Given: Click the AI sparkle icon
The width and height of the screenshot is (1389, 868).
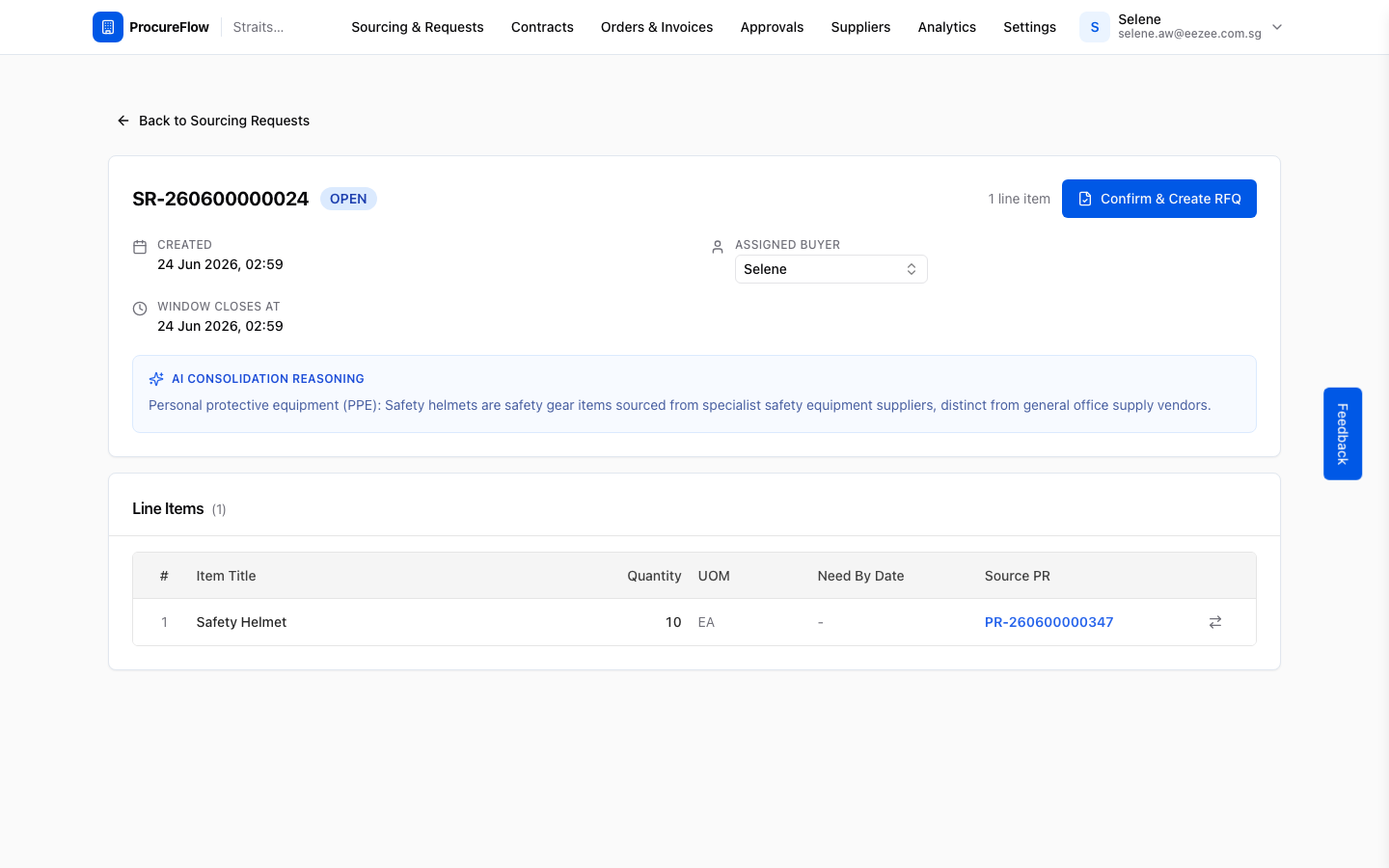Looking at the screenshot, I should [156, 379].
